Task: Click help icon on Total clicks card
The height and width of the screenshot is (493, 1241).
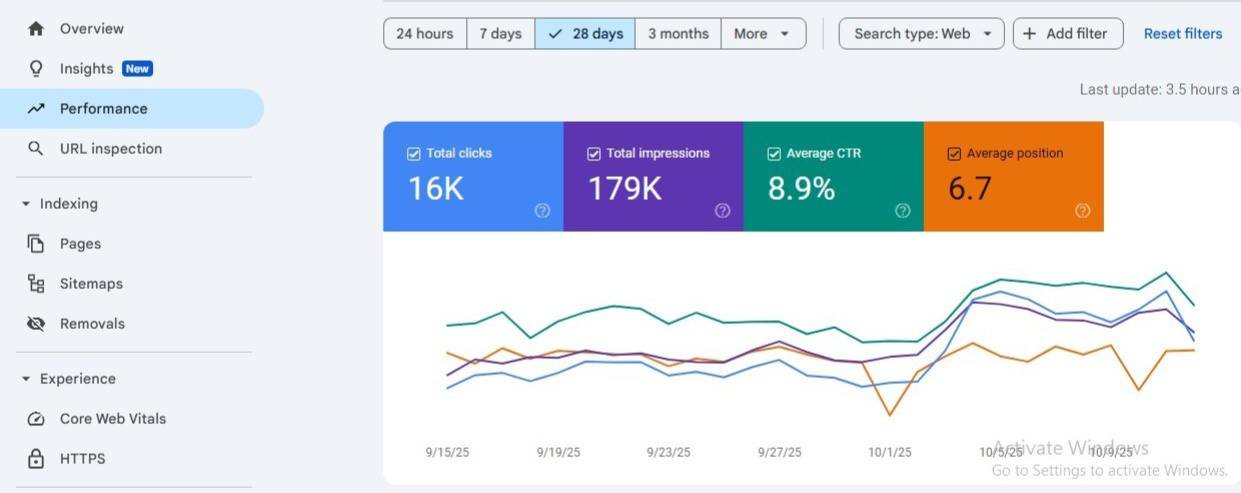Action: [x=542, y=210]
